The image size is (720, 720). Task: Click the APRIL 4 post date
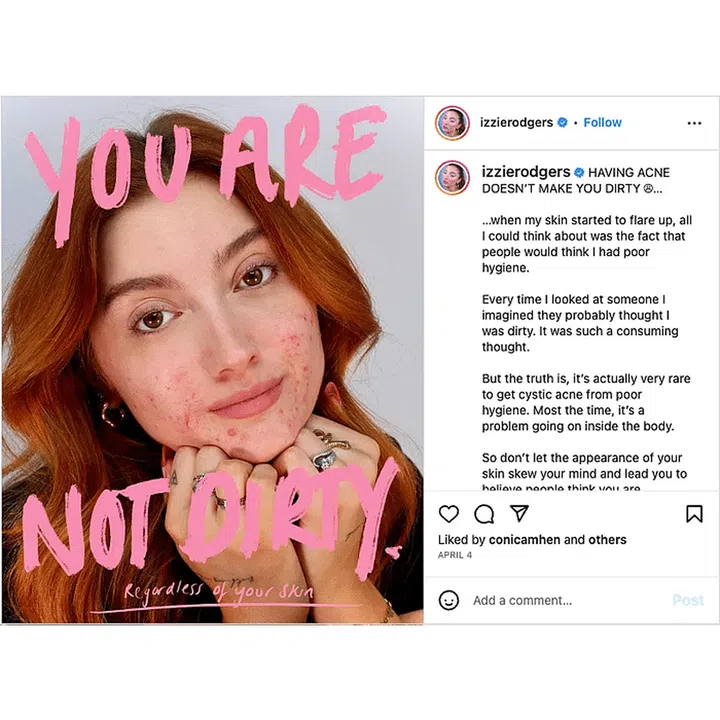[x=455, y=555]
